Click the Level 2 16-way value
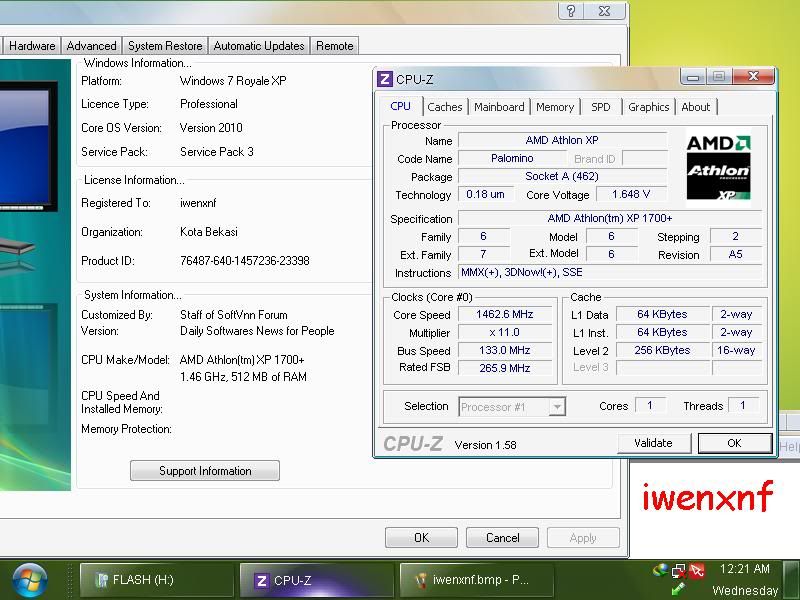 click(x=736, y=351)
